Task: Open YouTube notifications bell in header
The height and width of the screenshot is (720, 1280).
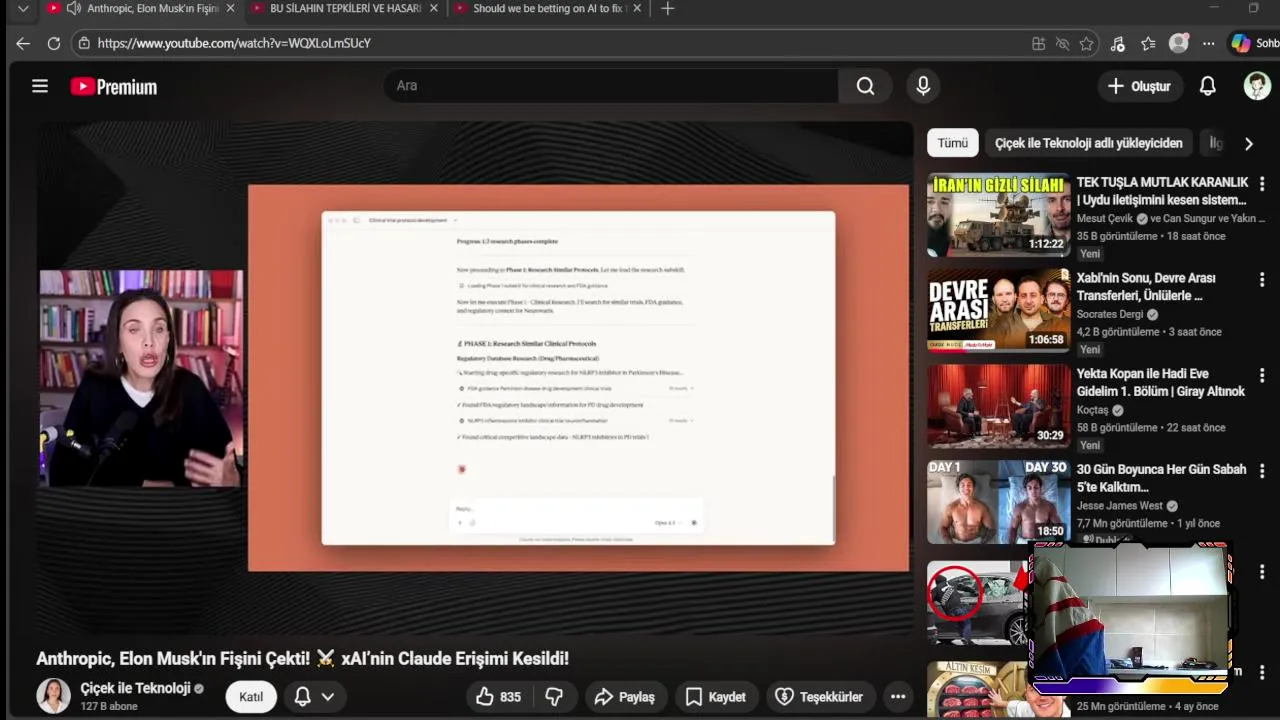Action: pos(1207,86)
